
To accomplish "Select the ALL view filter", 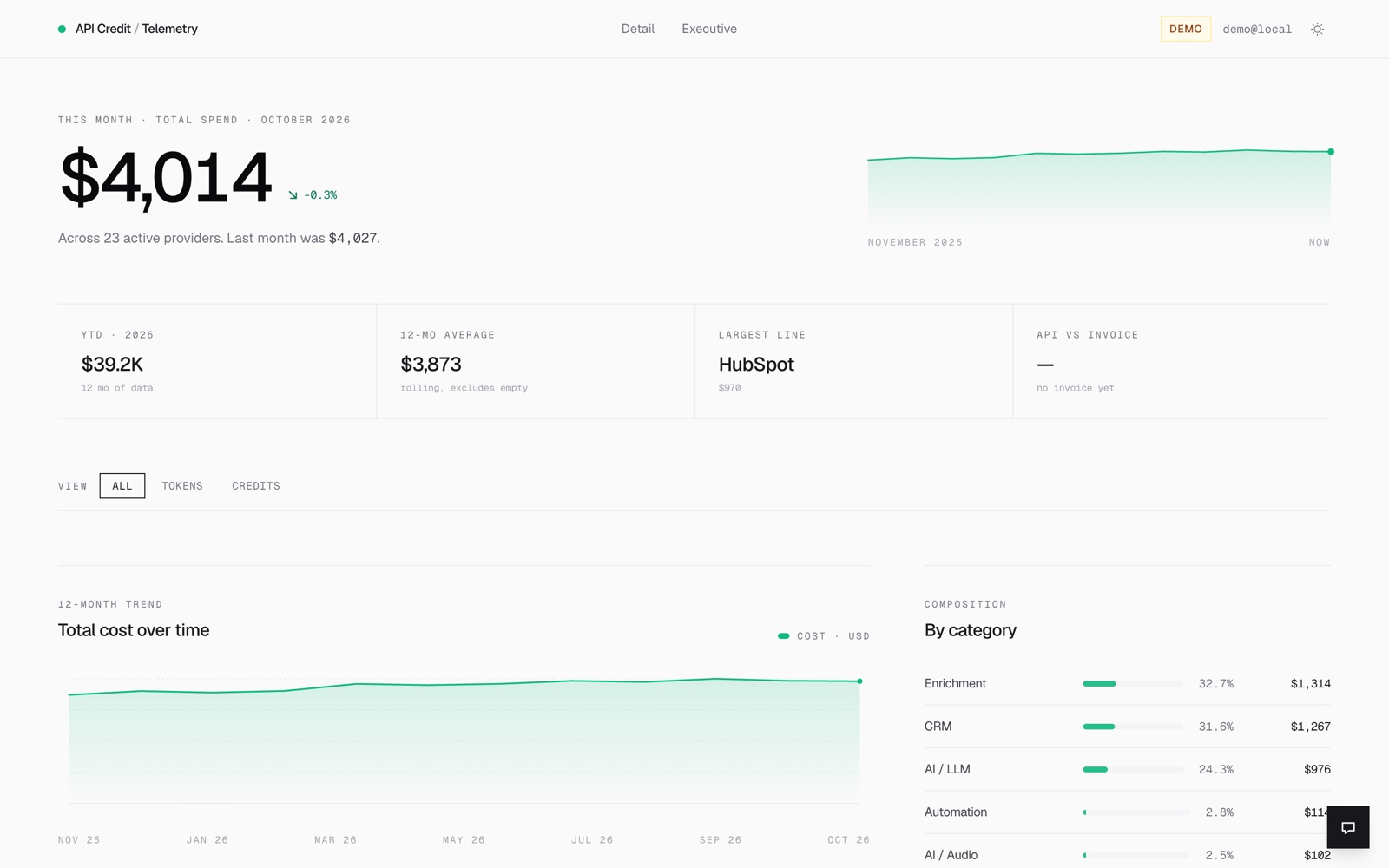I will 122,486.
